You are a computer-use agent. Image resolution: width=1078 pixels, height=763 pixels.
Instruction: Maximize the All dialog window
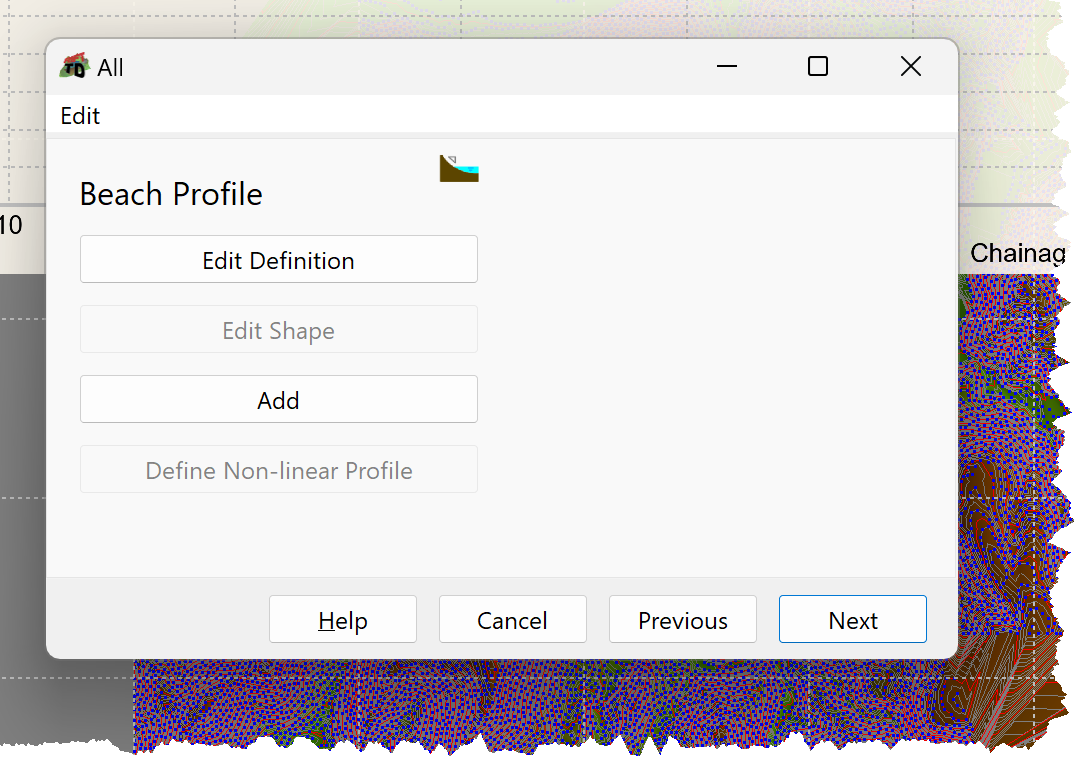click(817, 67)
